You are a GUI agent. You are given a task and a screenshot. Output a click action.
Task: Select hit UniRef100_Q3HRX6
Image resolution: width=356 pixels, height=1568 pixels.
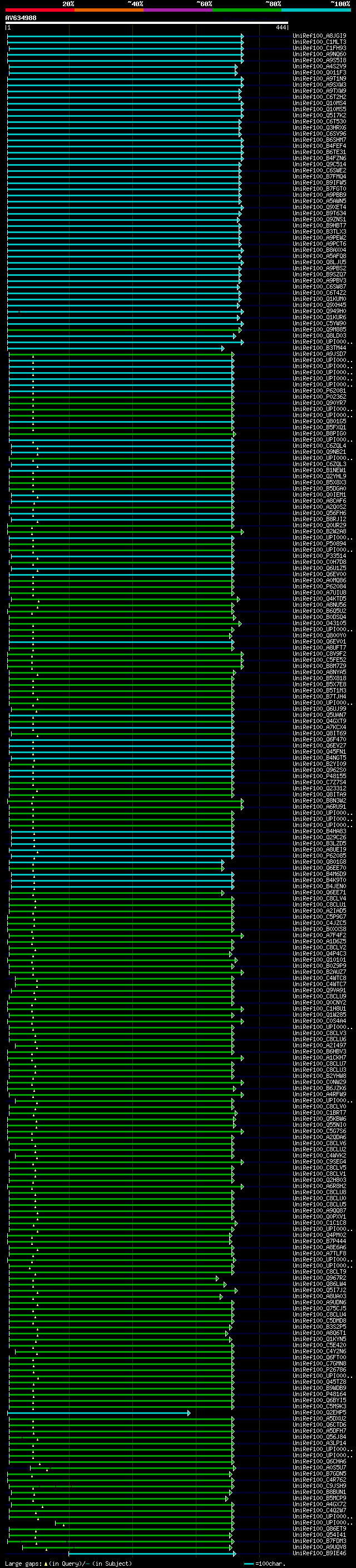click(319, 128)
